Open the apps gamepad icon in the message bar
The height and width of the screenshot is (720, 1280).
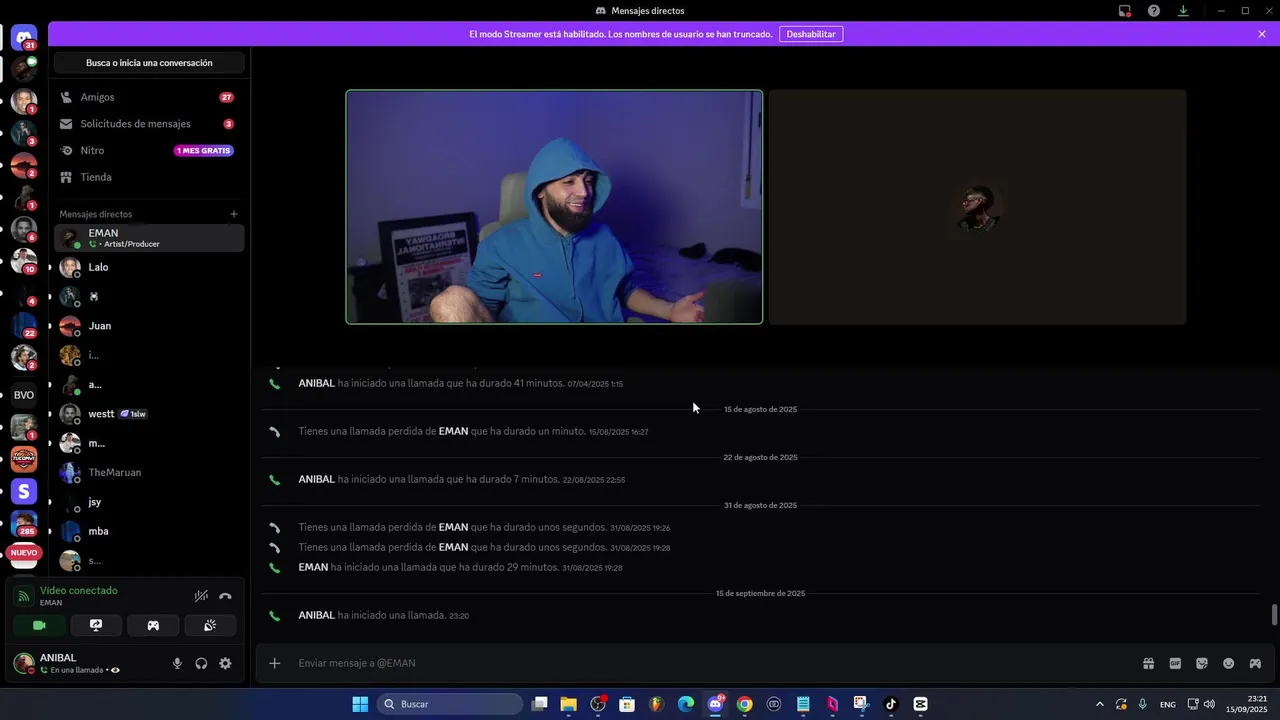click(x=1255, y=663)
